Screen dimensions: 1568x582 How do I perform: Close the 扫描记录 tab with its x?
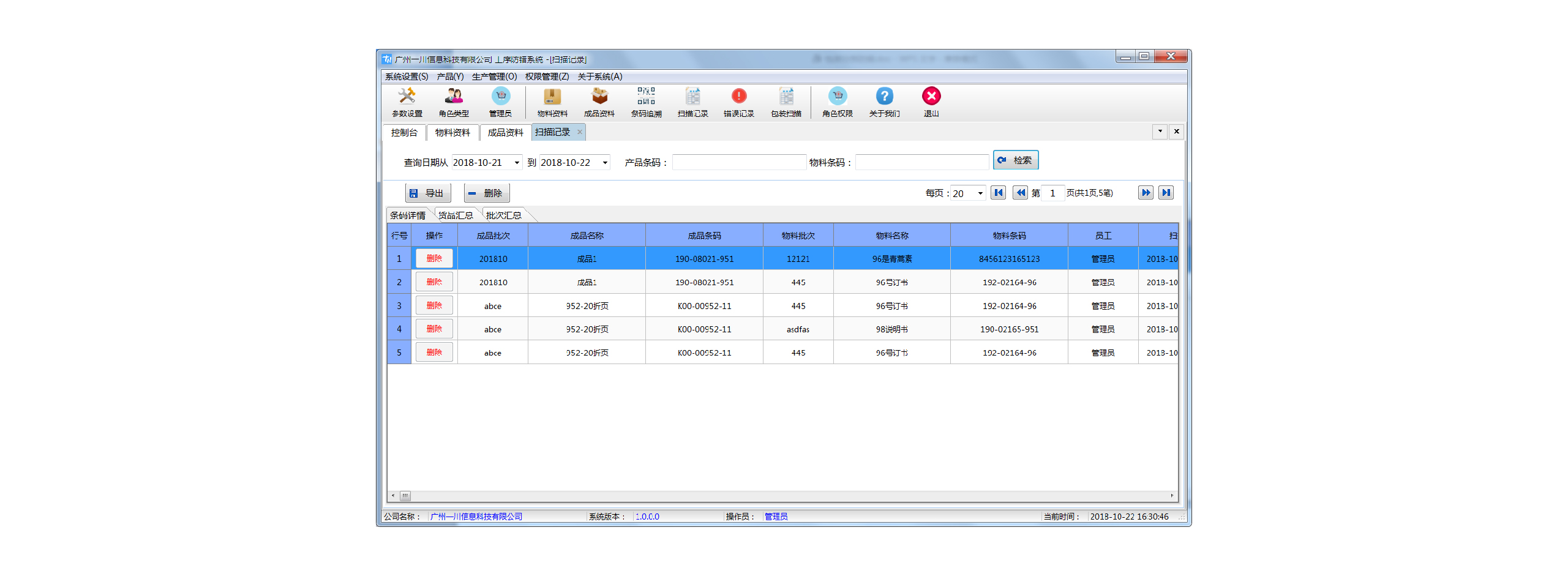(580, 132)
